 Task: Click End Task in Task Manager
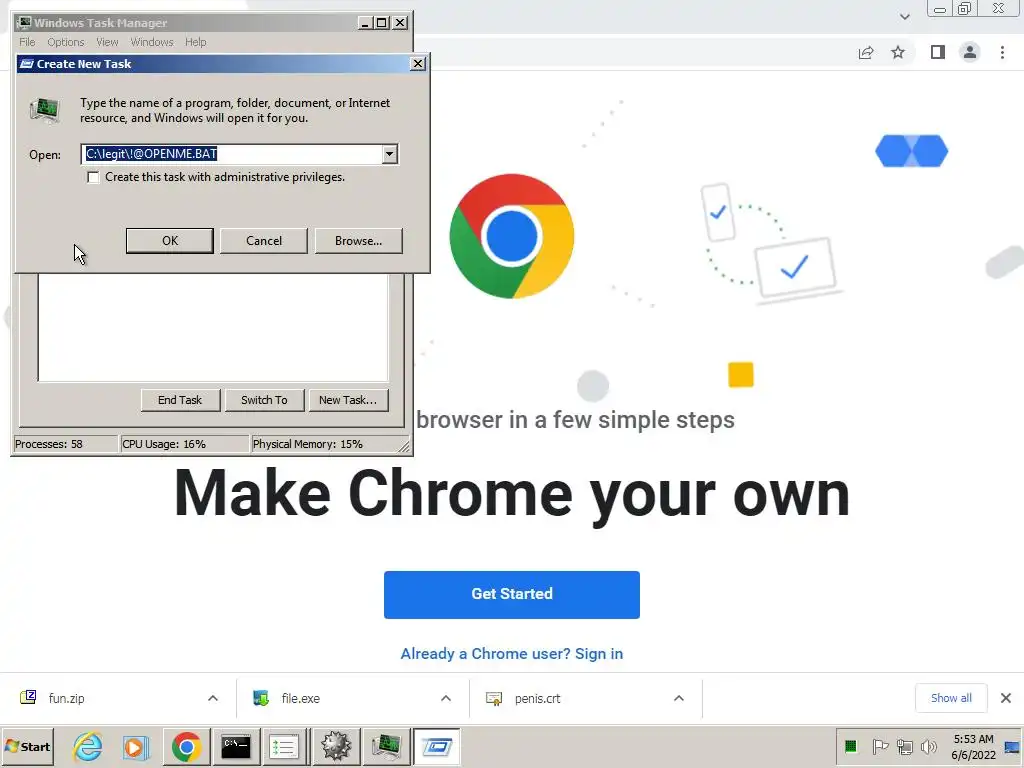tap(180, 400)
